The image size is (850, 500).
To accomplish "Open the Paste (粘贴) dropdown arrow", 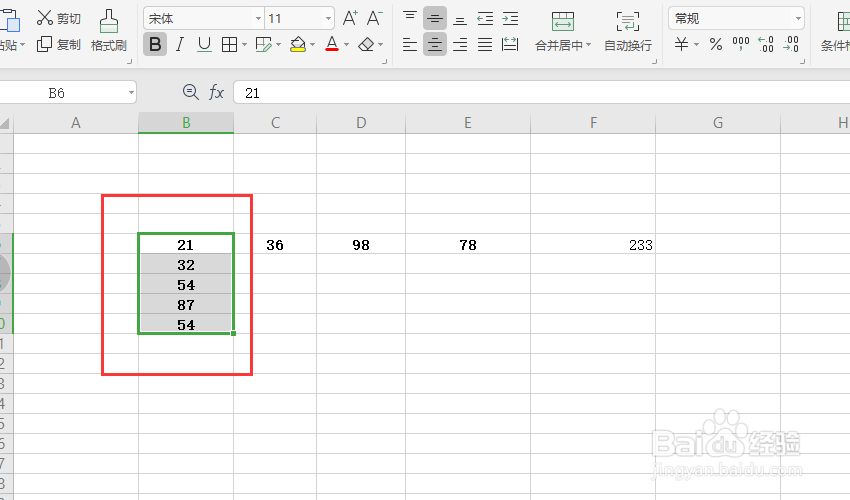I will 22,45.
